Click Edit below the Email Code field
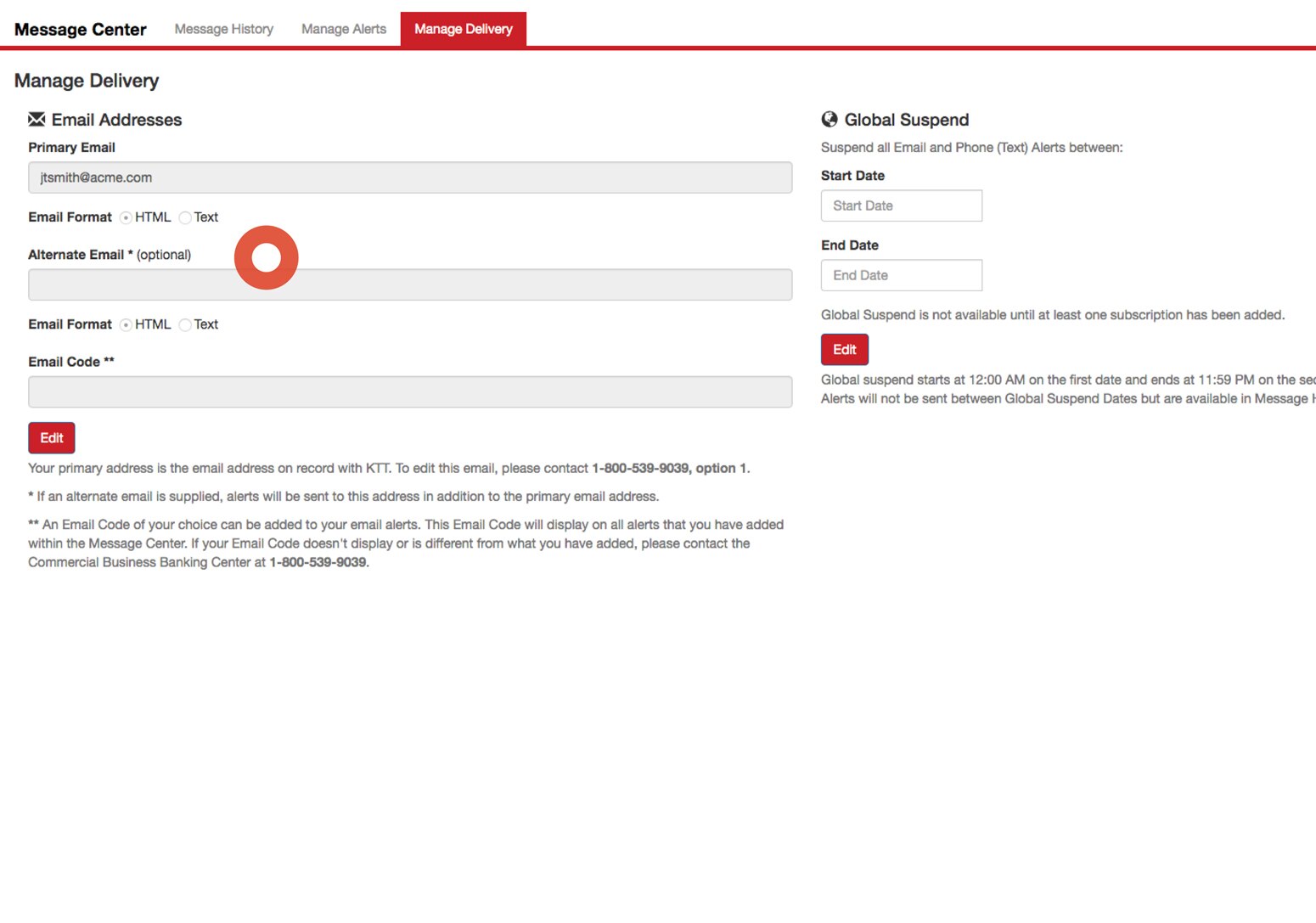 pyautogui.click(x=51, y=437)
